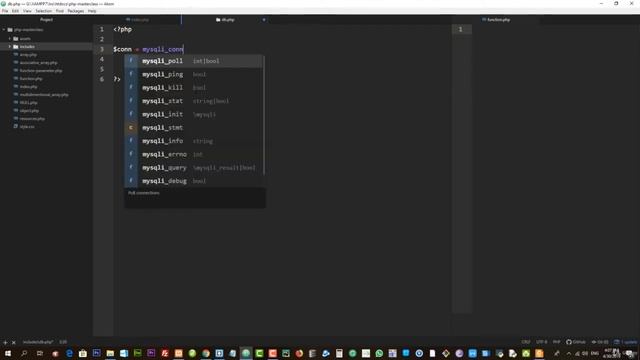The width and height of the screenshot is (640, 360).
Task: Open Chrome from the taskbar
Action: 206,353
